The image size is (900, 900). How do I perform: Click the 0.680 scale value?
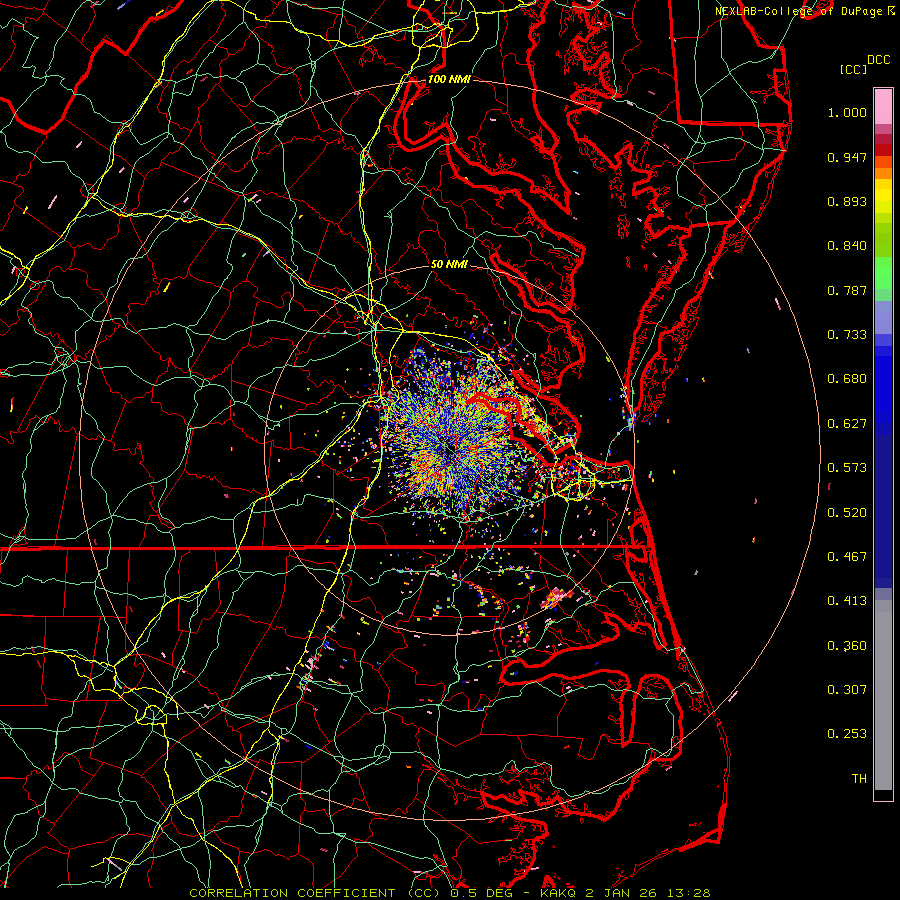point(847,379)
